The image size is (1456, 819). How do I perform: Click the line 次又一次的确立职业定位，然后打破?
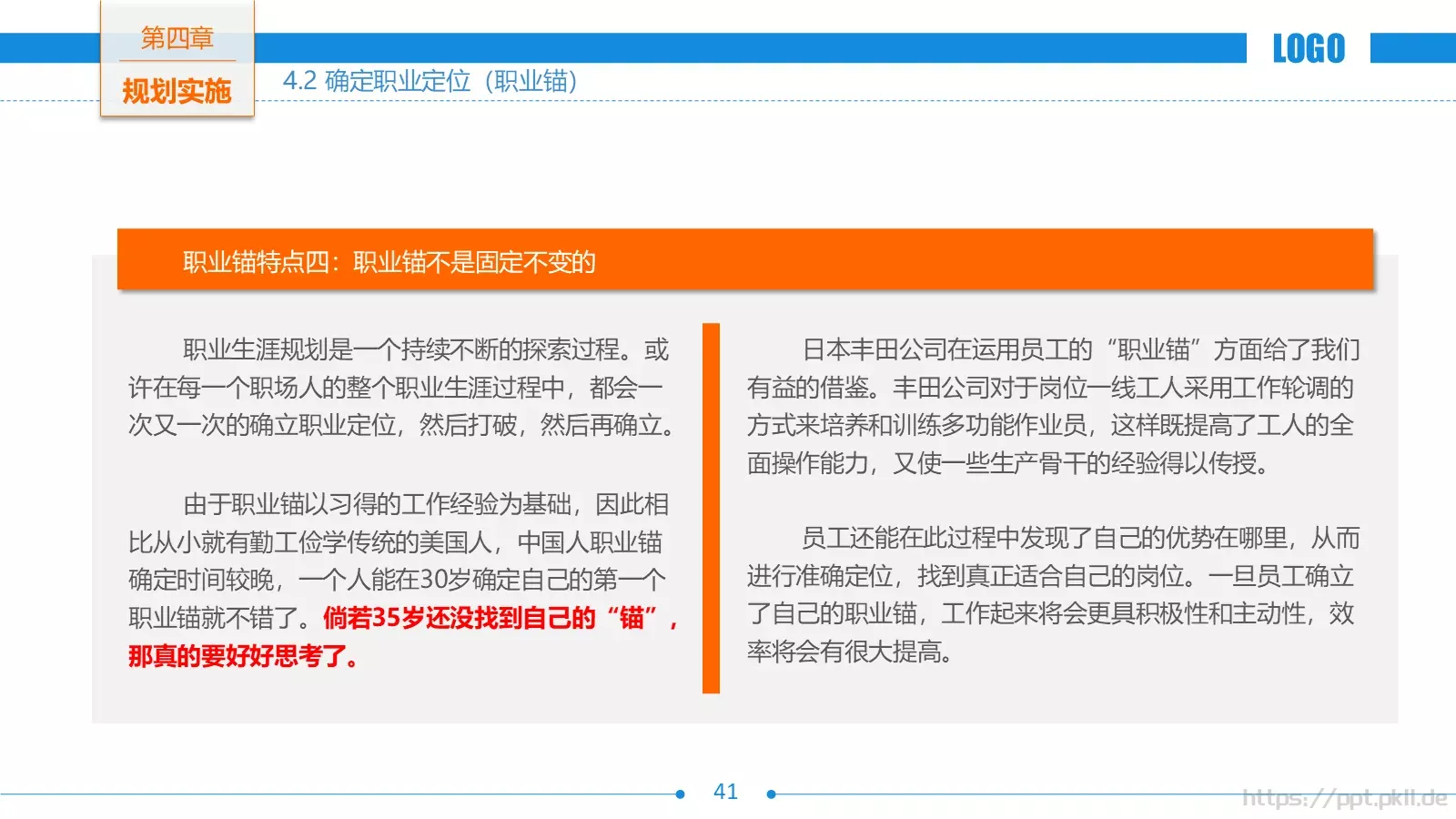tap(400, 426)
